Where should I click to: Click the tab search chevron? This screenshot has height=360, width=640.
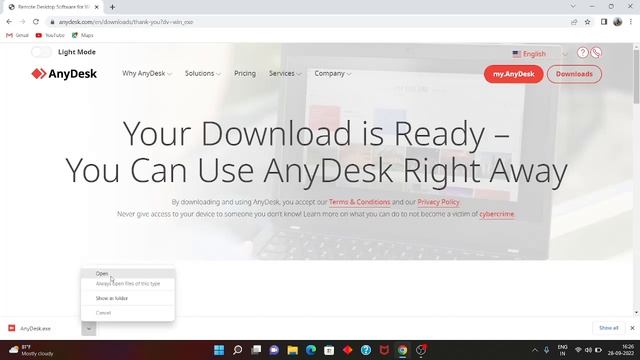click(573, 7)
